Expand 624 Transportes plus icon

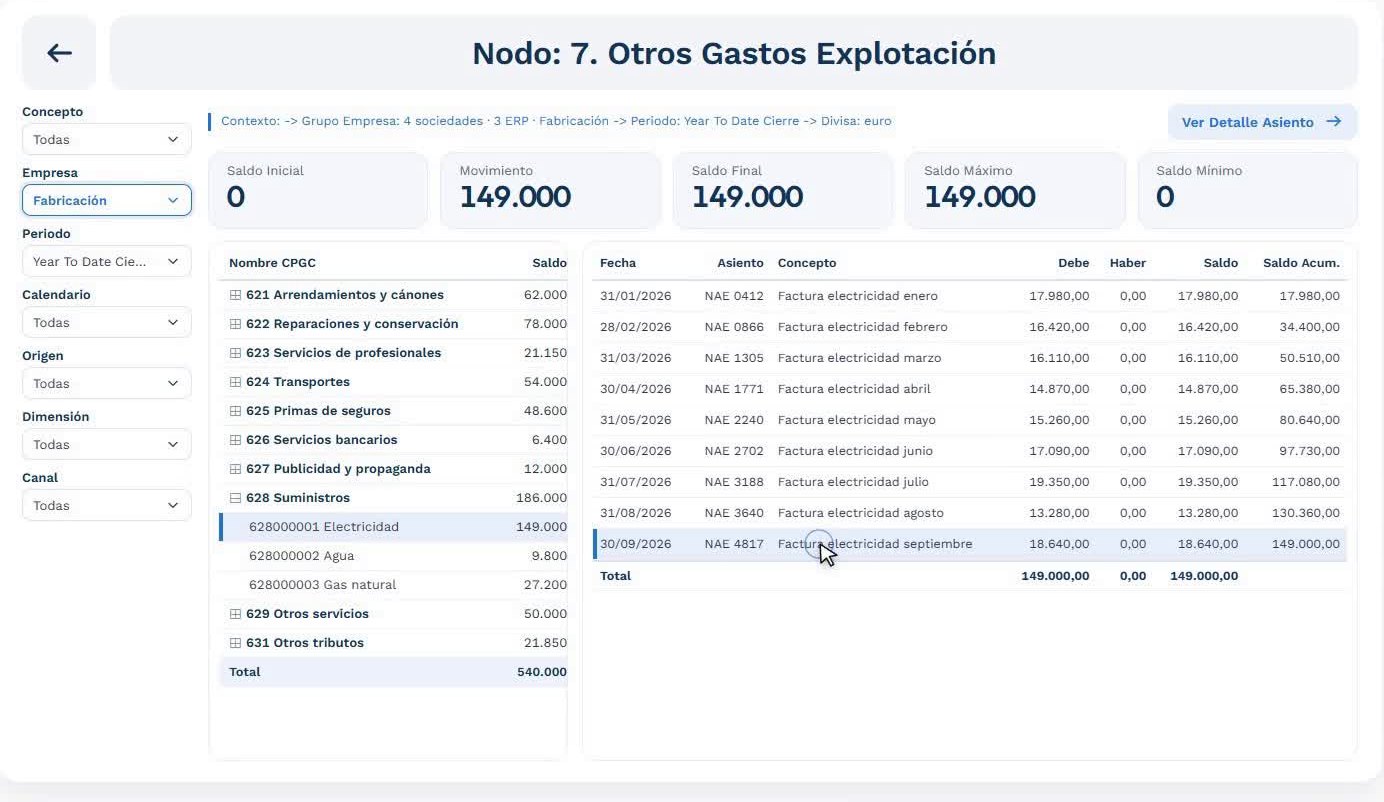click(236, 382)
